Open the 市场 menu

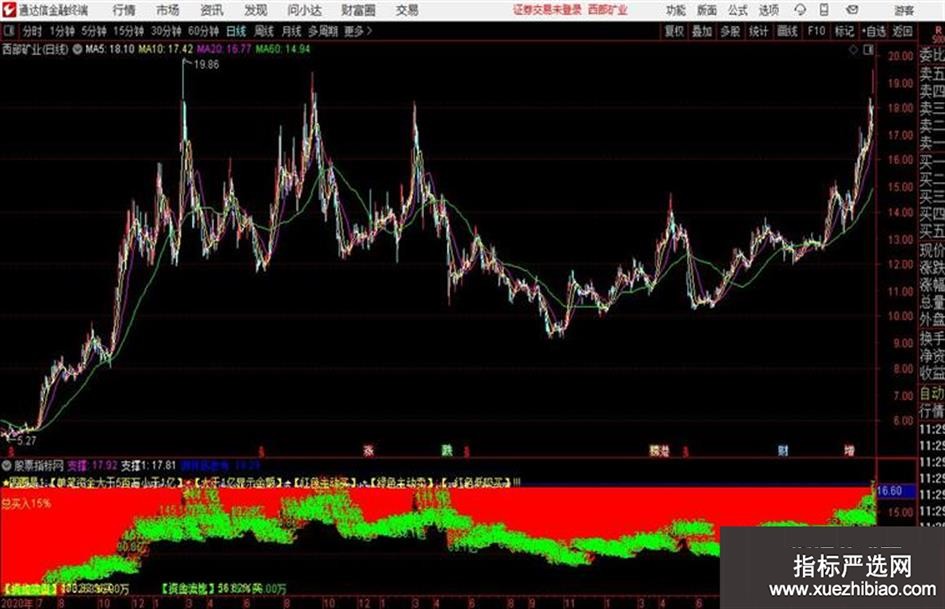pyautogui.click(x=168, y=10)
